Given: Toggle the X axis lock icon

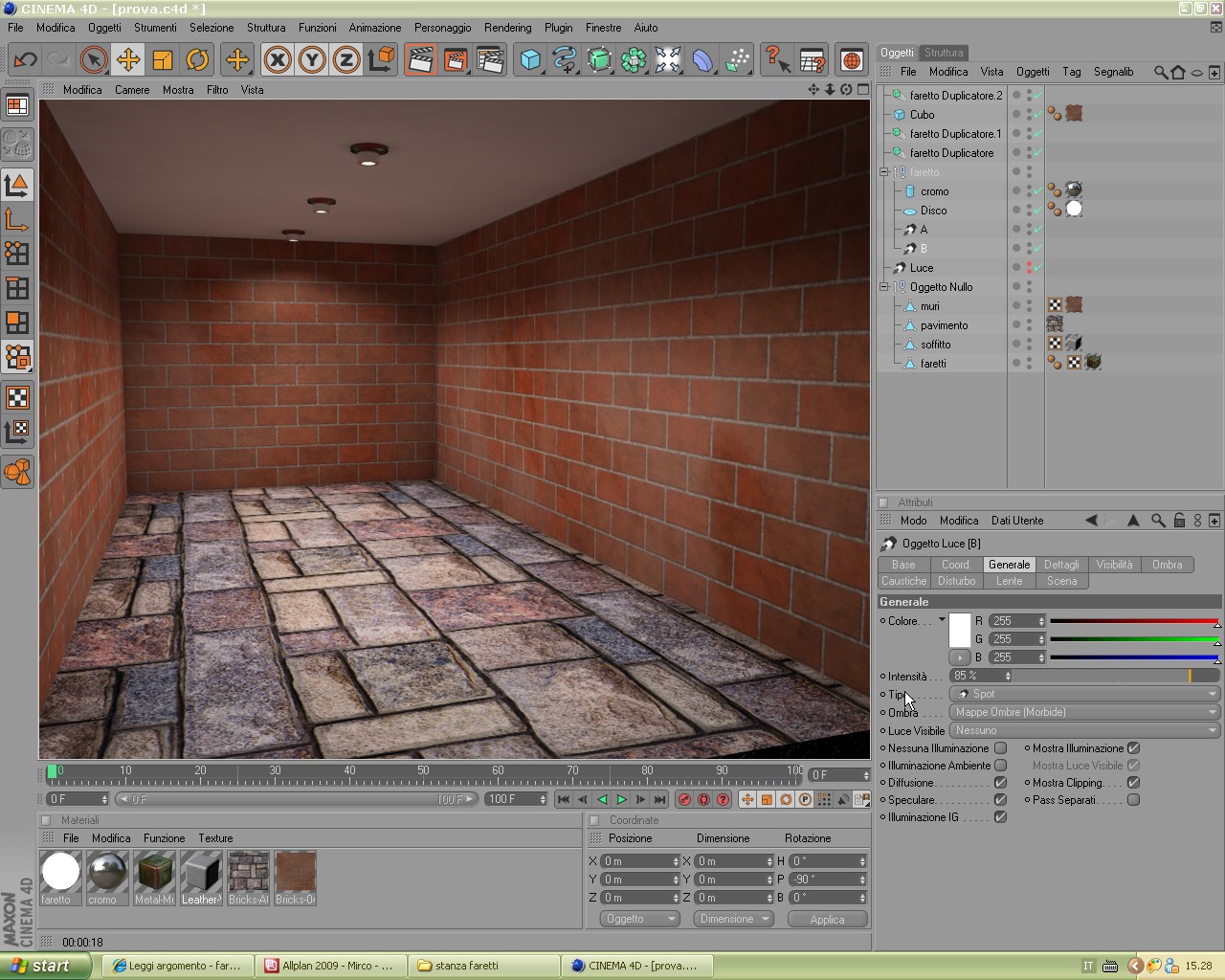Looking at the screenshot, I should click(278, 59).
